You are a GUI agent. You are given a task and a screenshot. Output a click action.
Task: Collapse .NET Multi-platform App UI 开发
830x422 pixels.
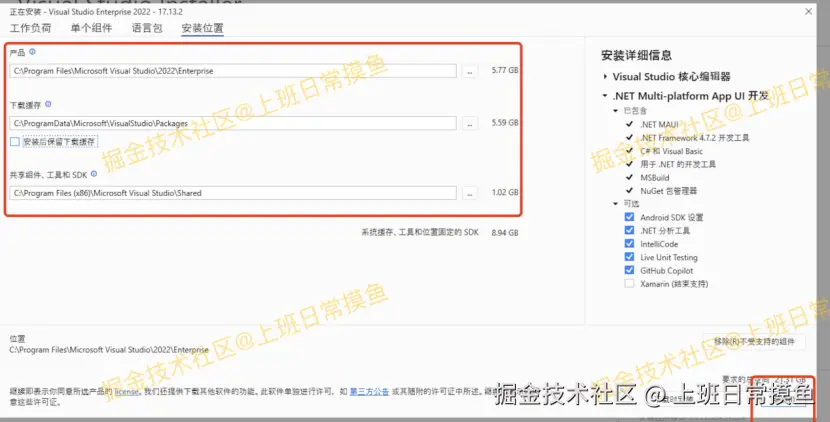pos(605,96)
